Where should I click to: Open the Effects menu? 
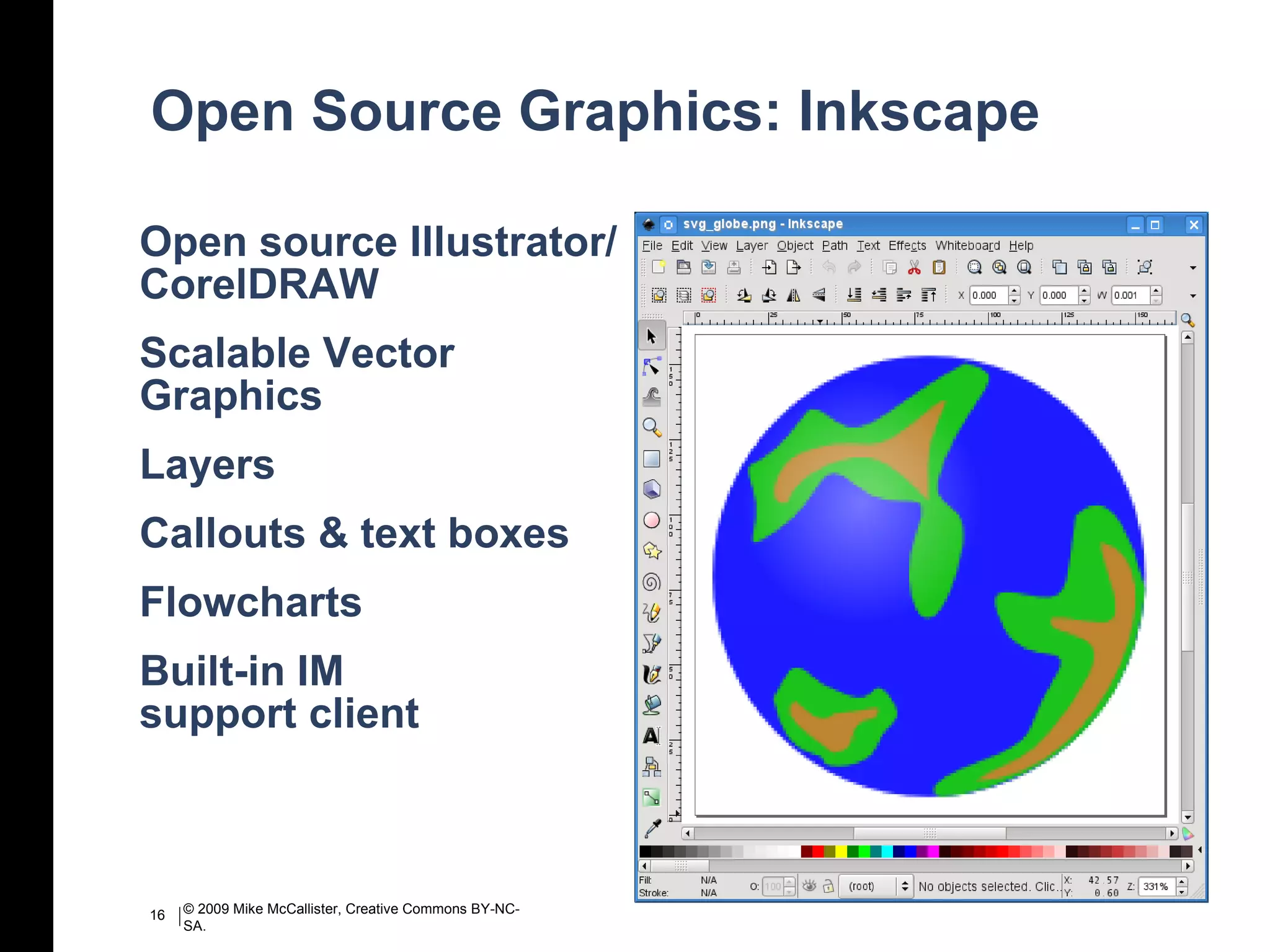pos(907,245)
